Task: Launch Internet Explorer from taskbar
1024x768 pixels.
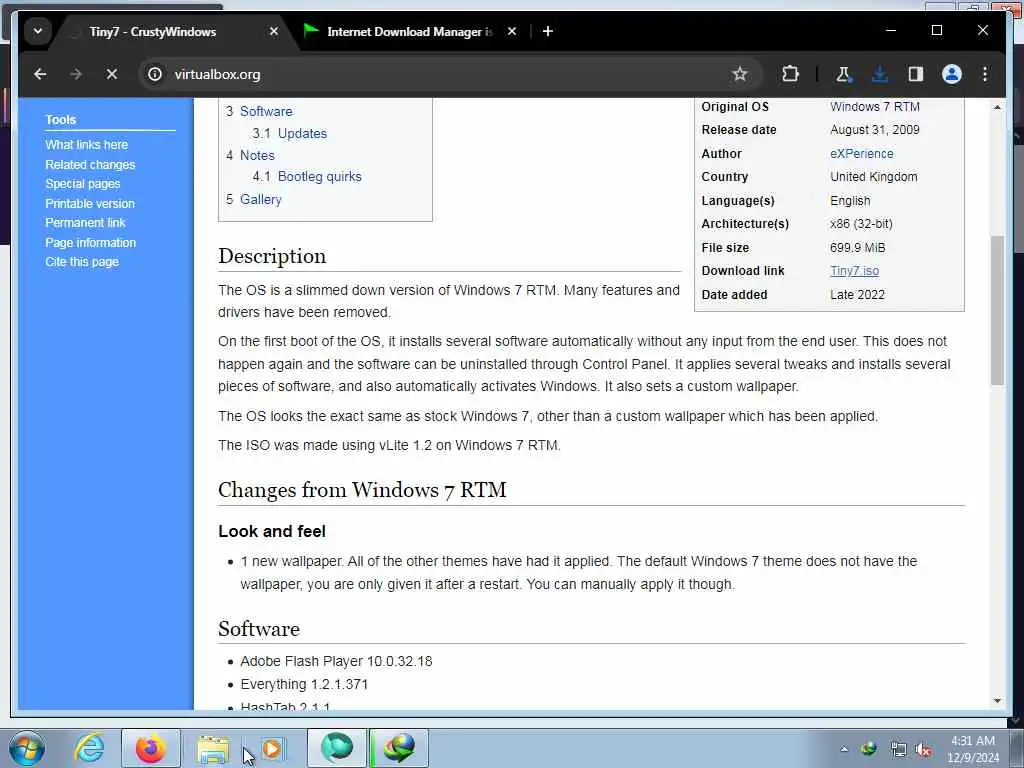Action: pos(89,748)
